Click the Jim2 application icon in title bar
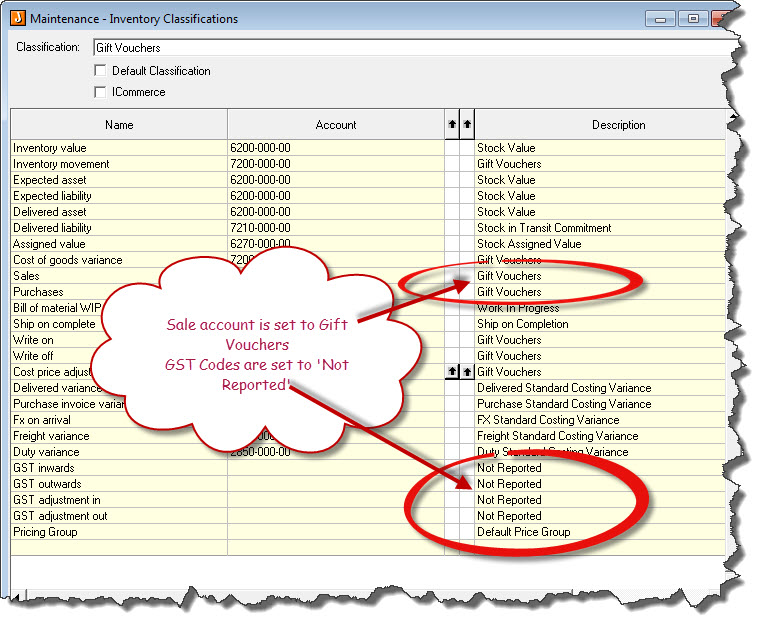This screenshot has height=631, width=767. [x=18, y=18]
